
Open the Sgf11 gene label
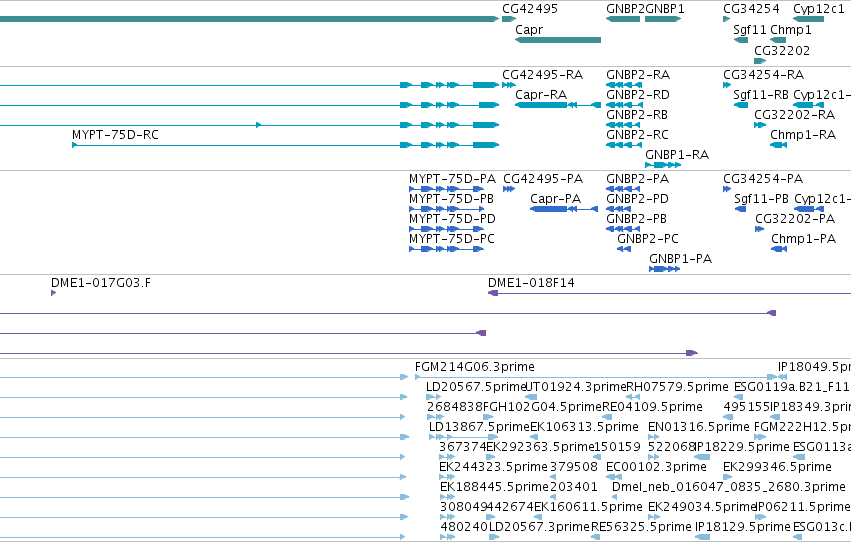point(750,29)
